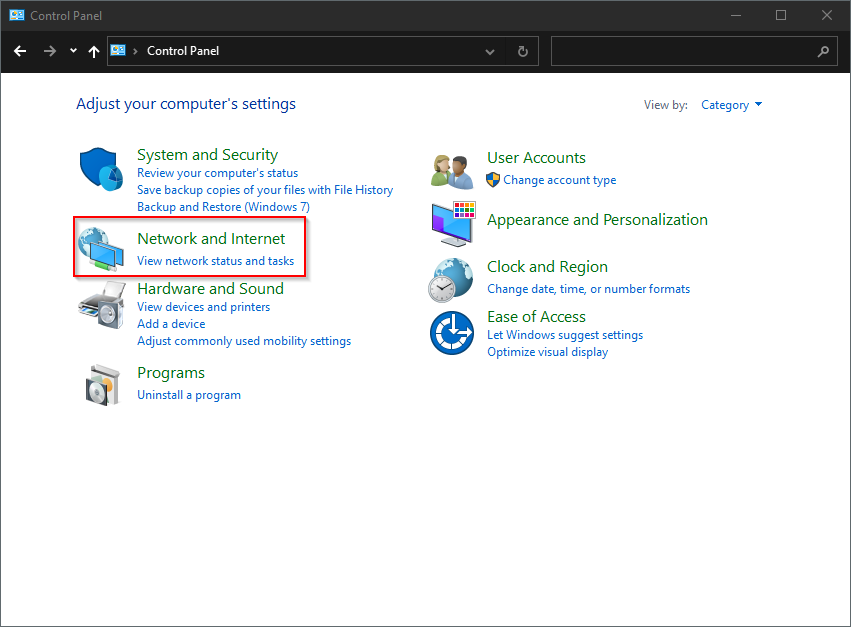Expand the View by Category dropdown
This screenshot has width=851, height=627.
click(731, 105)
